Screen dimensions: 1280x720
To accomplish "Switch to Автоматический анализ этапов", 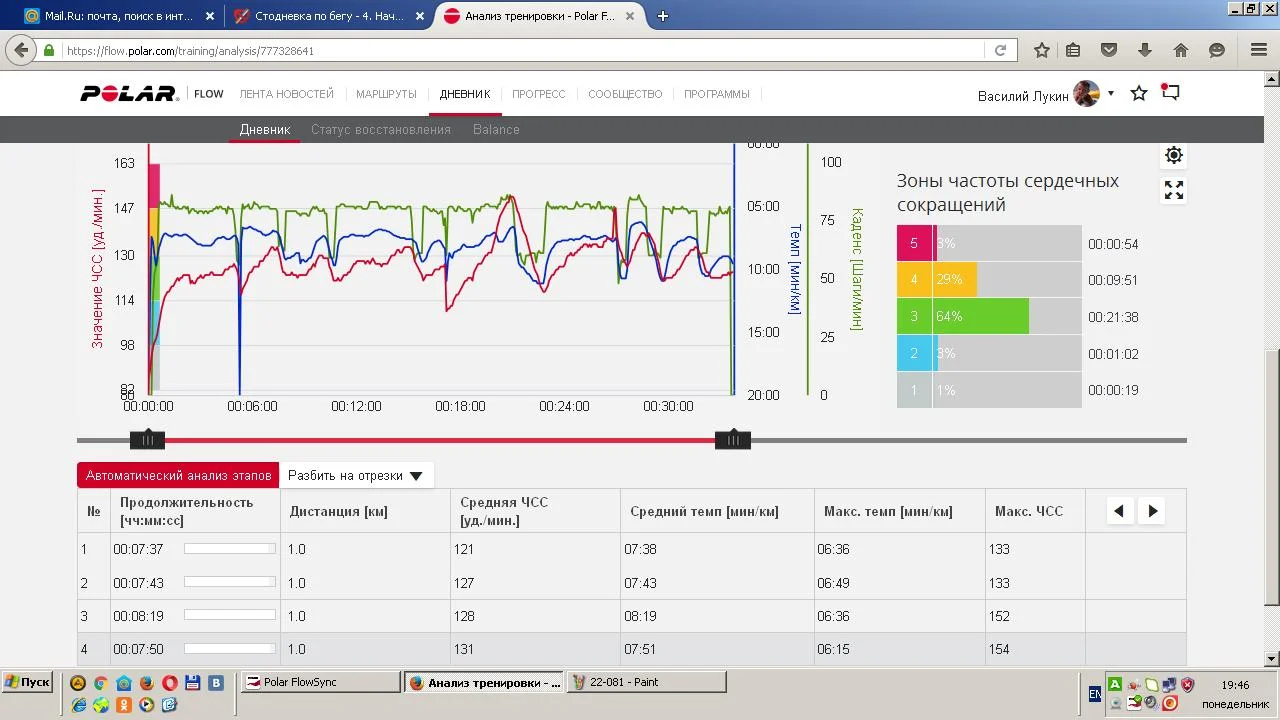I will (x=178, y=476).
